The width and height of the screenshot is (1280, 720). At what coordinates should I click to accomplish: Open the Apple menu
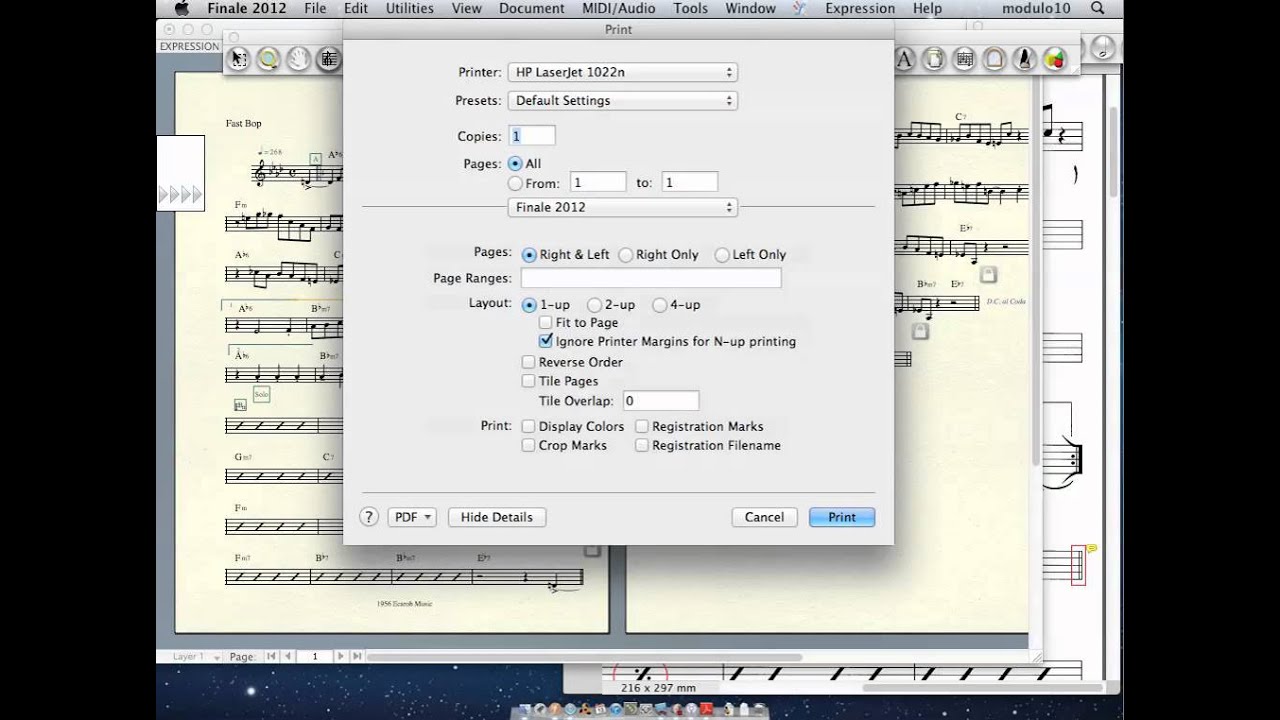[181, 8]
